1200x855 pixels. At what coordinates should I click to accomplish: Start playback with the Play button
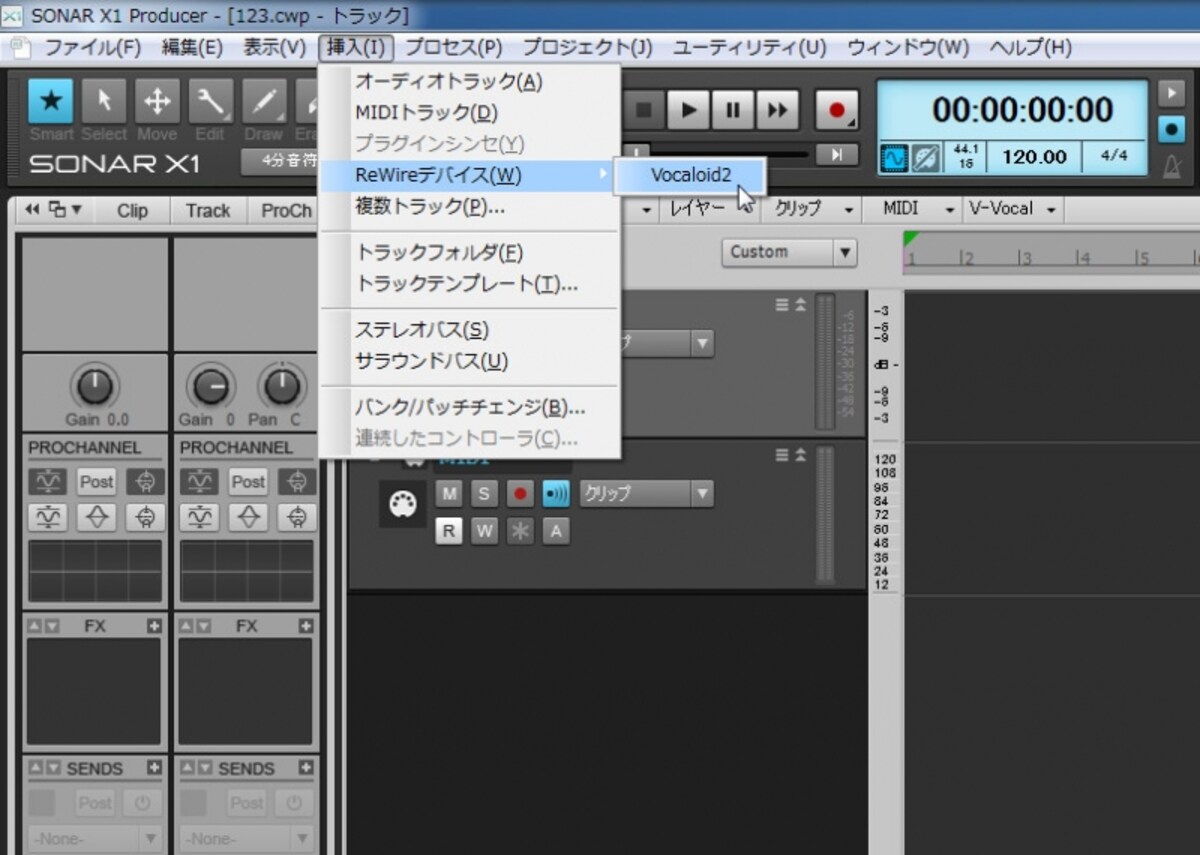coord(688,110)
